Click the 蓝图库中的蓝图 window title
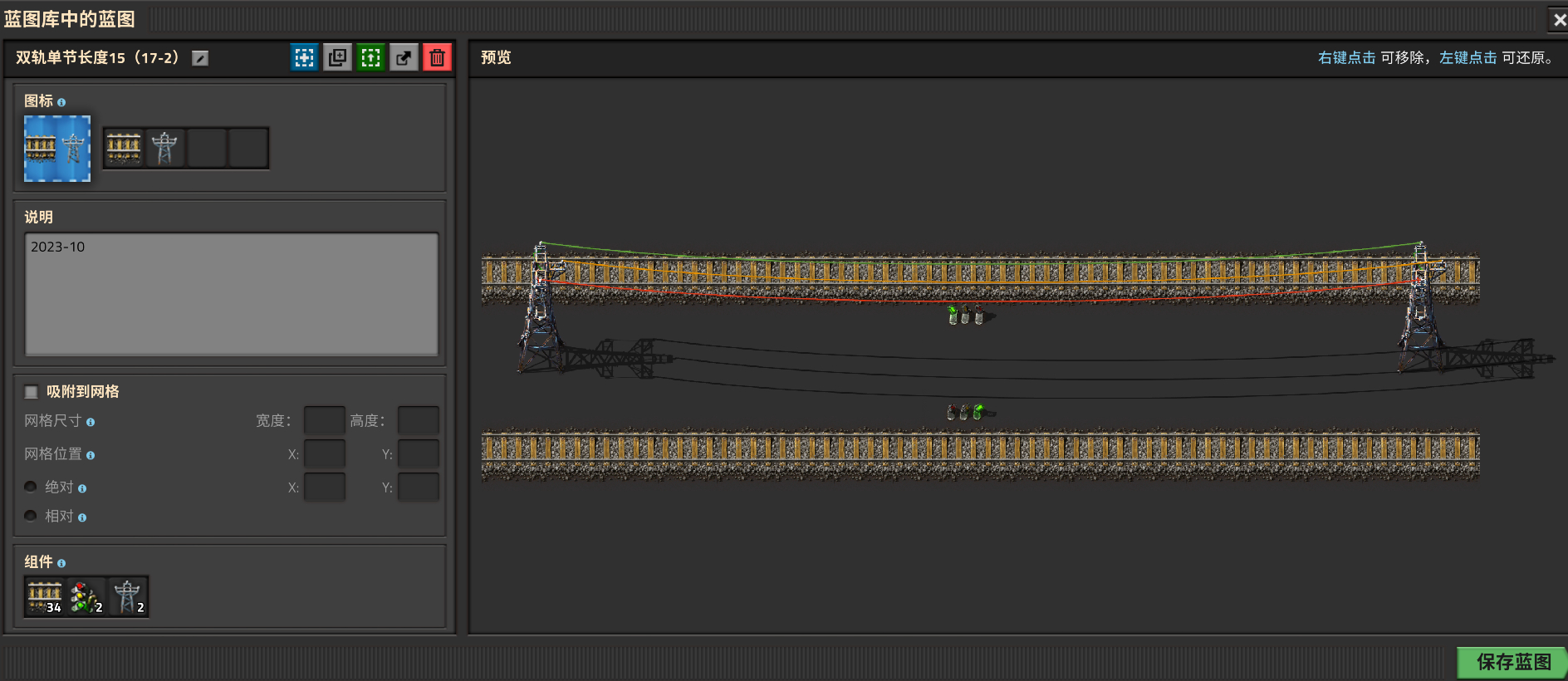 [x=70, y=19]
